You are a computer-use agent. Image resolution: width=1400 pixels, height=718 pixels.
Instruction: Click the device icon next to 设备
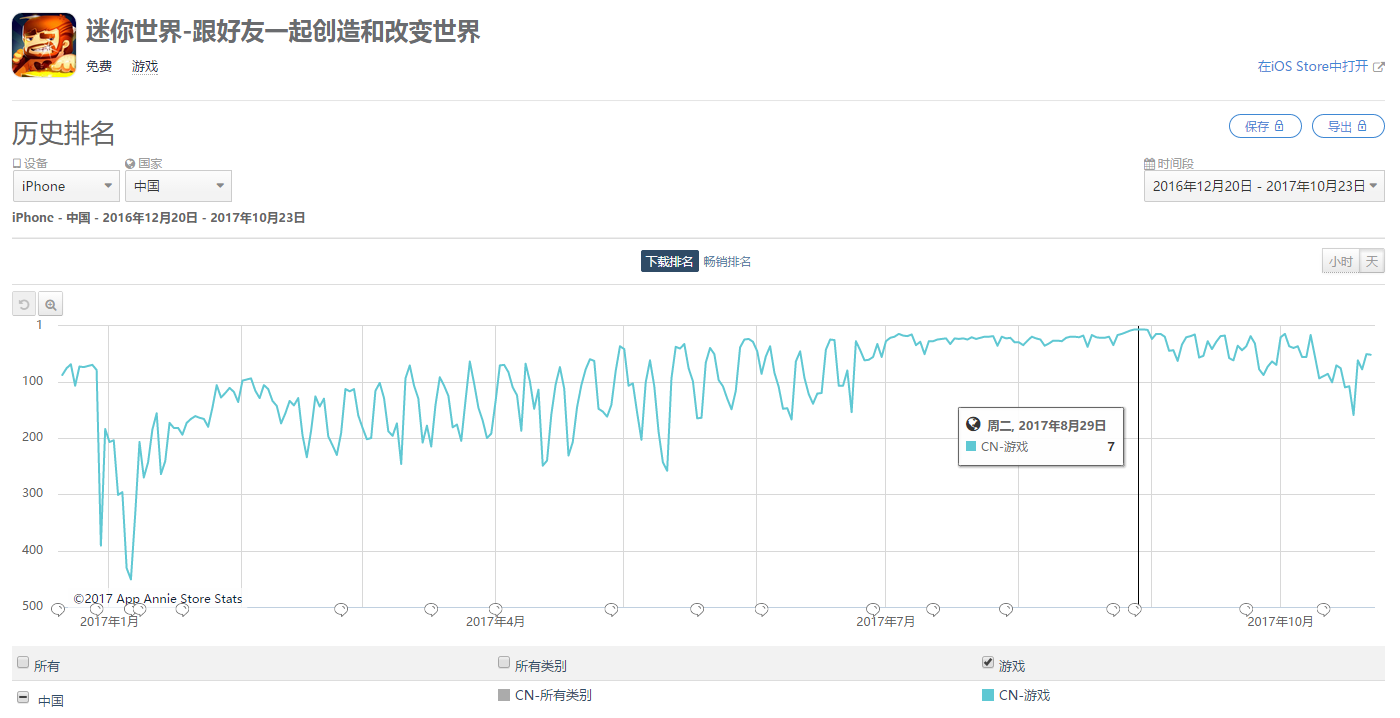tap(17, 163)
